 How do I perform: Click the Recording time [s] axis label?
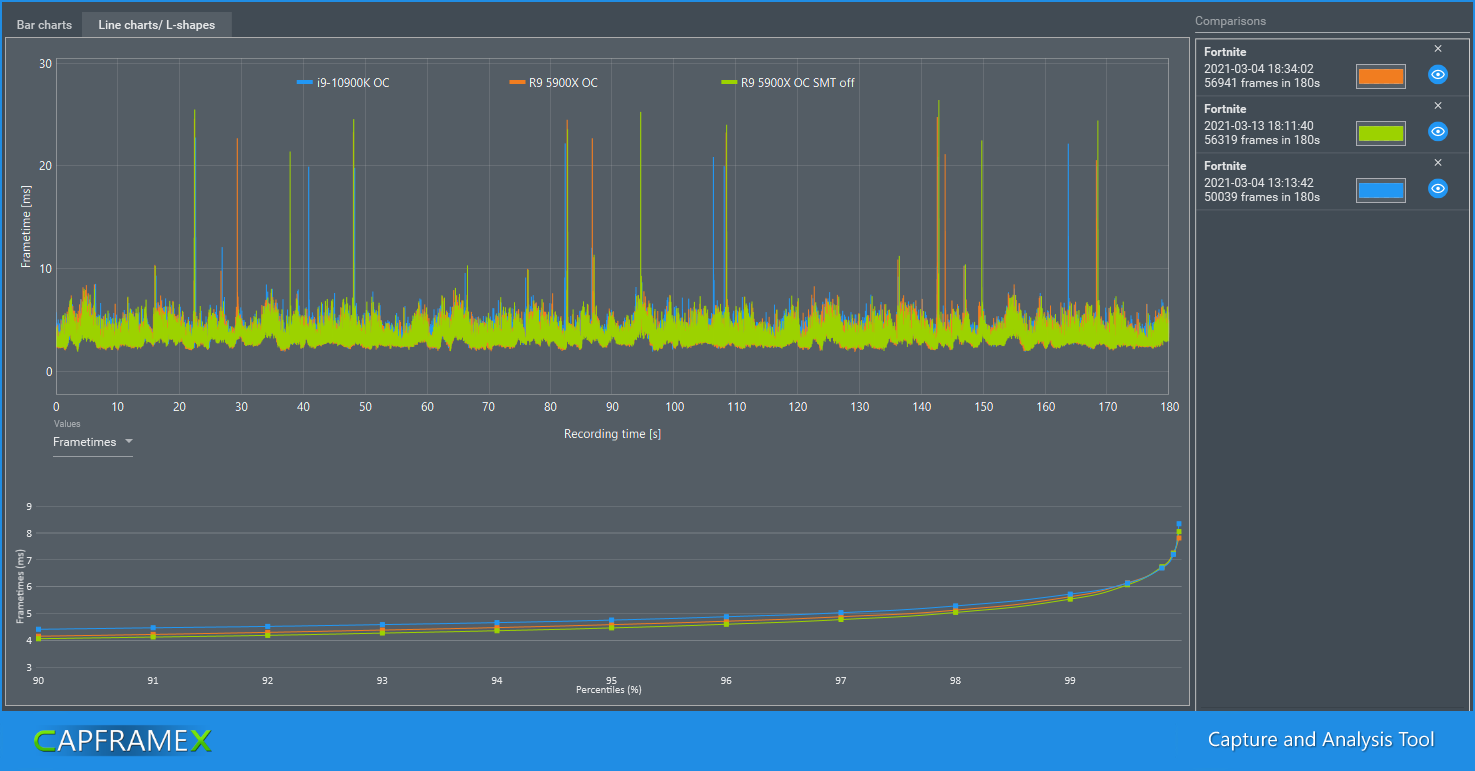(x=612, y=434)
